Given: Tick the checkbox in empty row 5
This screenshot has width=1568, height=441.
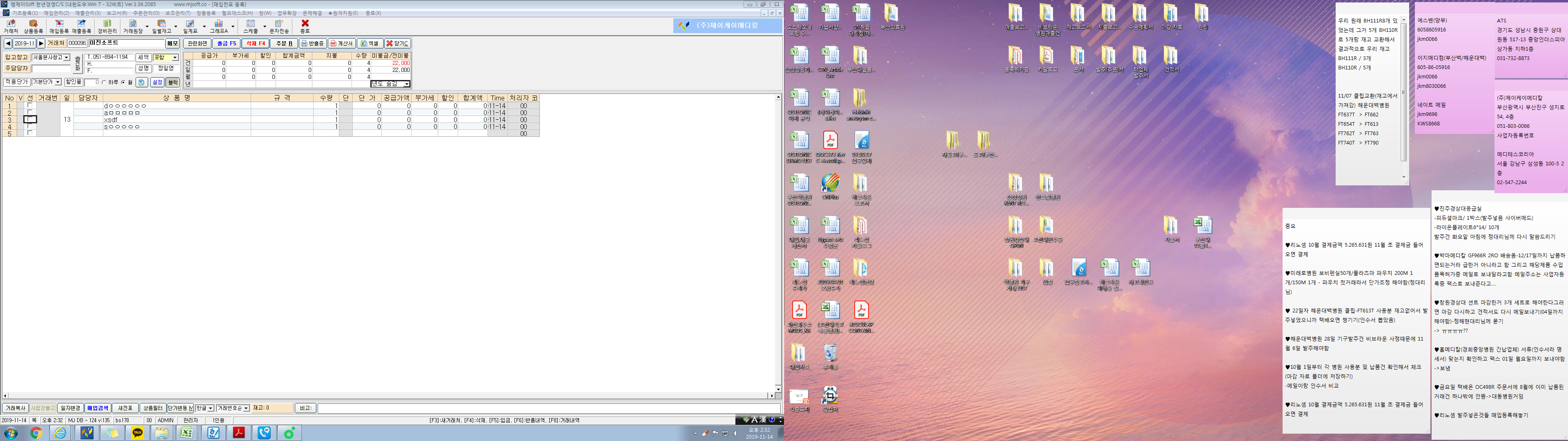Looking at the screenshot, I should [x=30, y=134].
